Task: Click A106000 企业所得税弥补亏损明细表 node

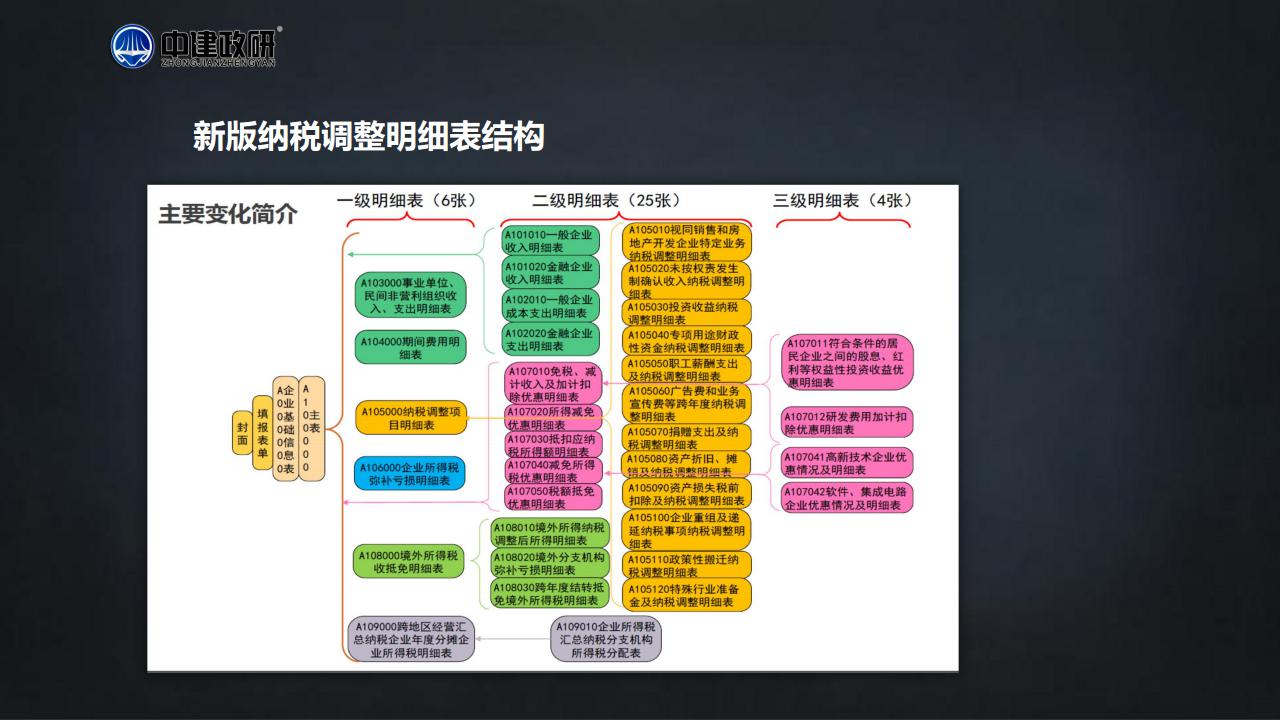Action: pyautogui.click(x=411, y=473)
